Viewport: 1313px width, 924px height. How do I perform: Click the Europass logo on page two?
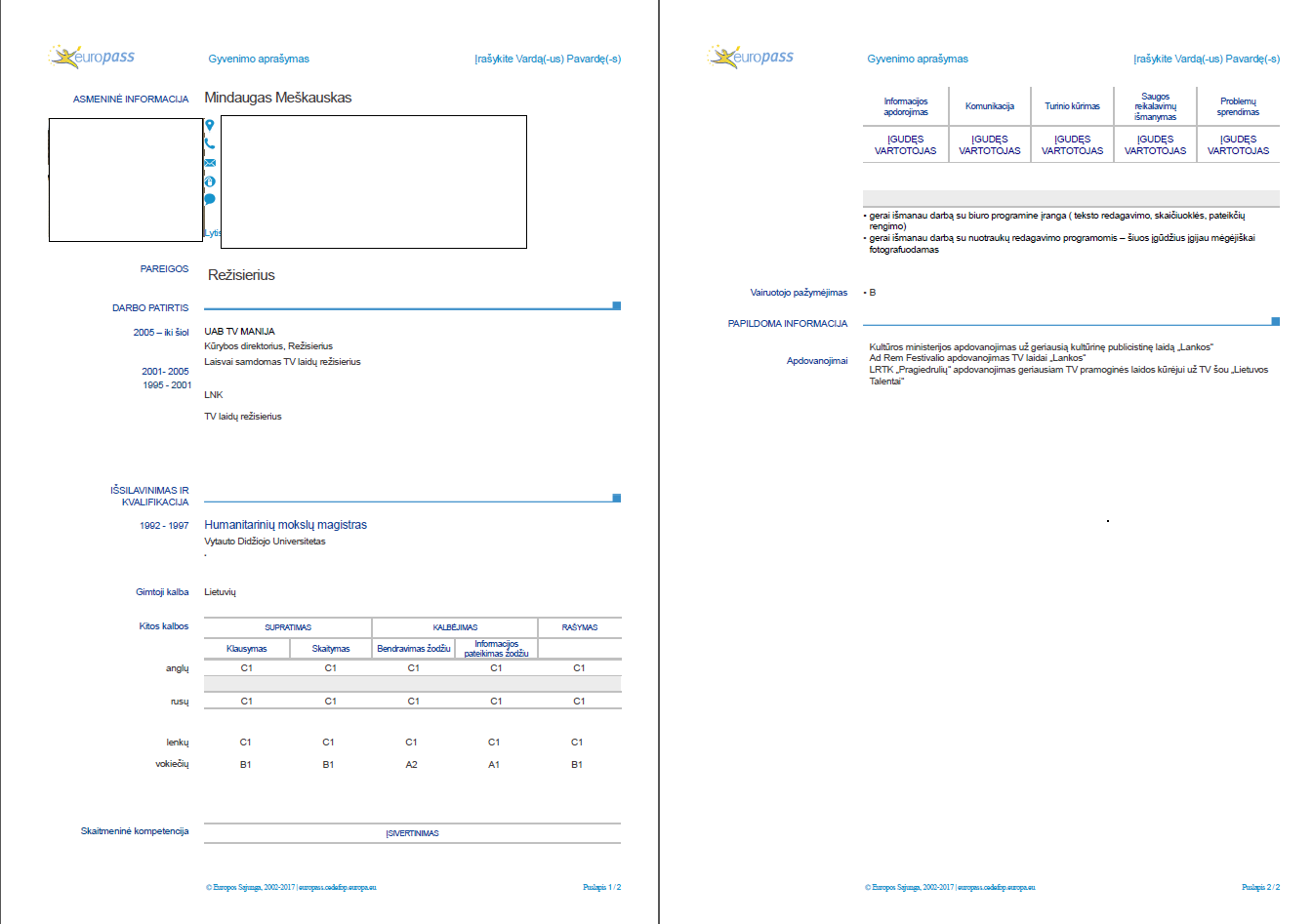pos(751,57)
